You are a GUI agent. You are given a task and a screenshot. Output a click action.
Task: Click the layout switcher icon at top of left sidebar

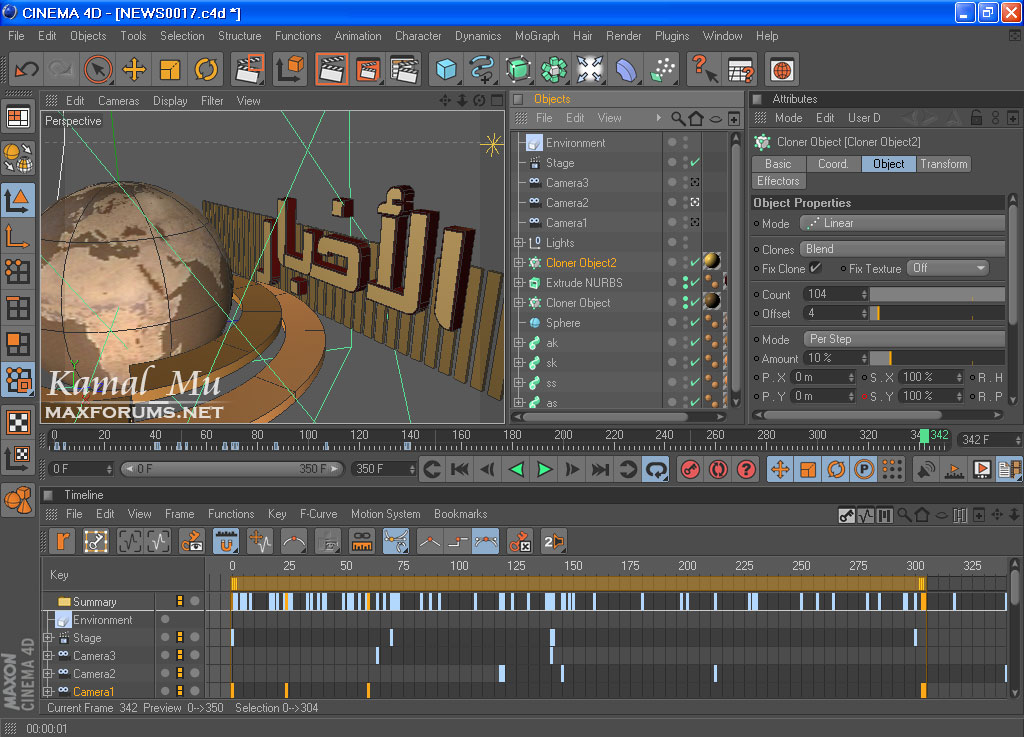(x=18, y=118)
